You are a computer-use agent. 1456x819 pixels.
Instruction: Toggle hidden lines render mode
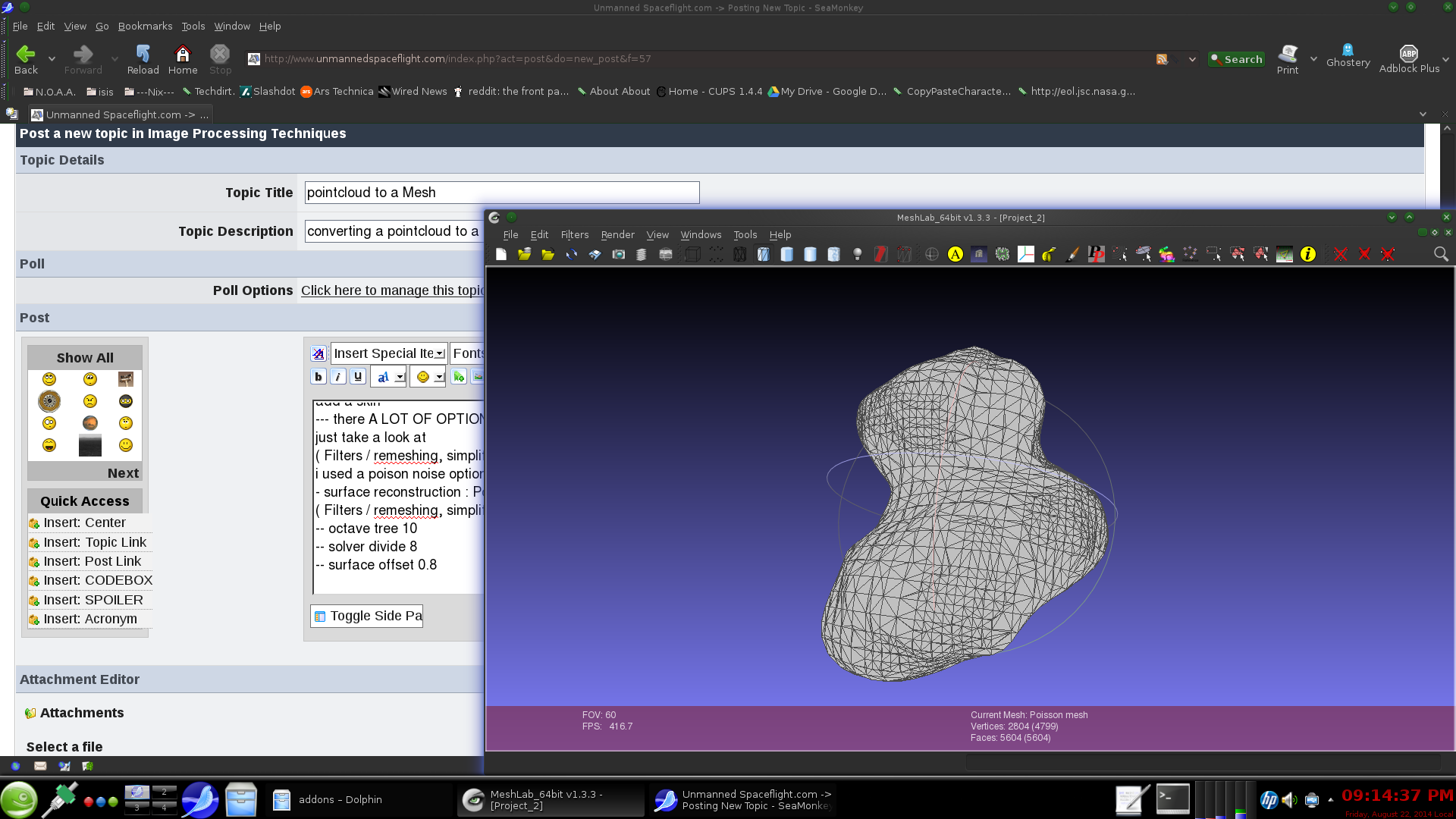tap(763, 255)
